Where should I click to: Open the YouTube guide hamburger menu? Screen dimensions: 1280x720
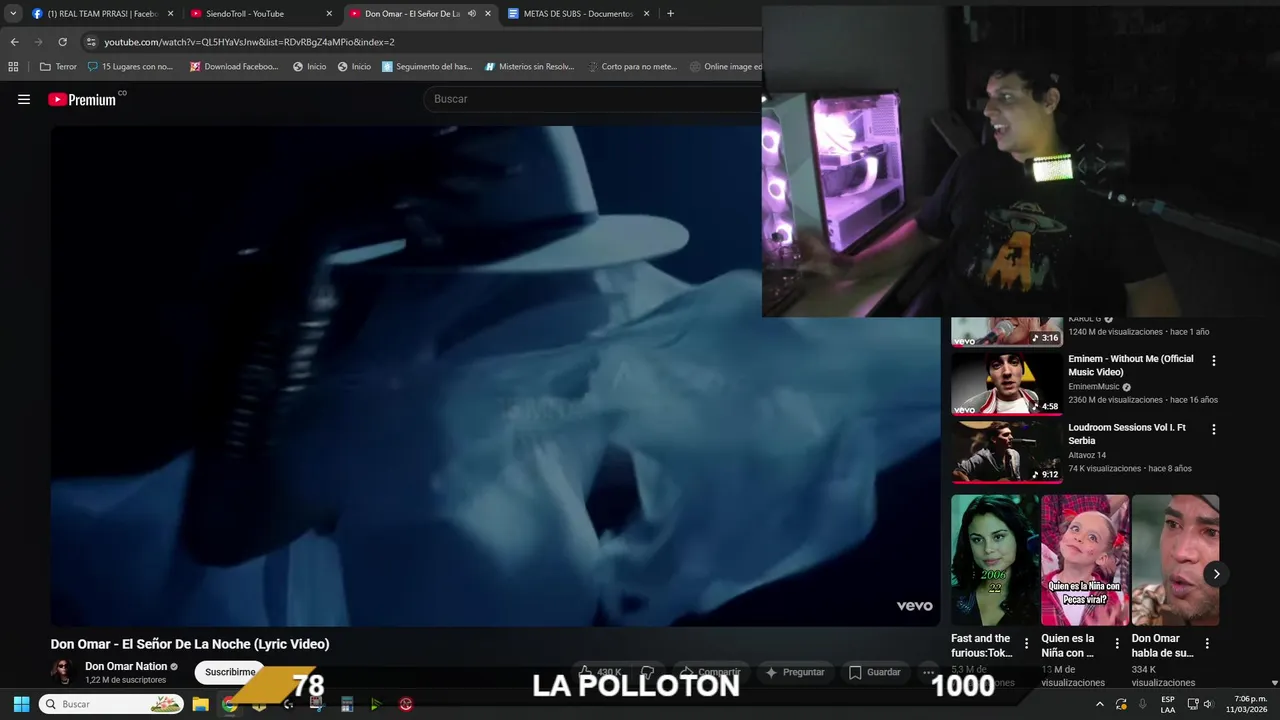(x=24, y=99)
